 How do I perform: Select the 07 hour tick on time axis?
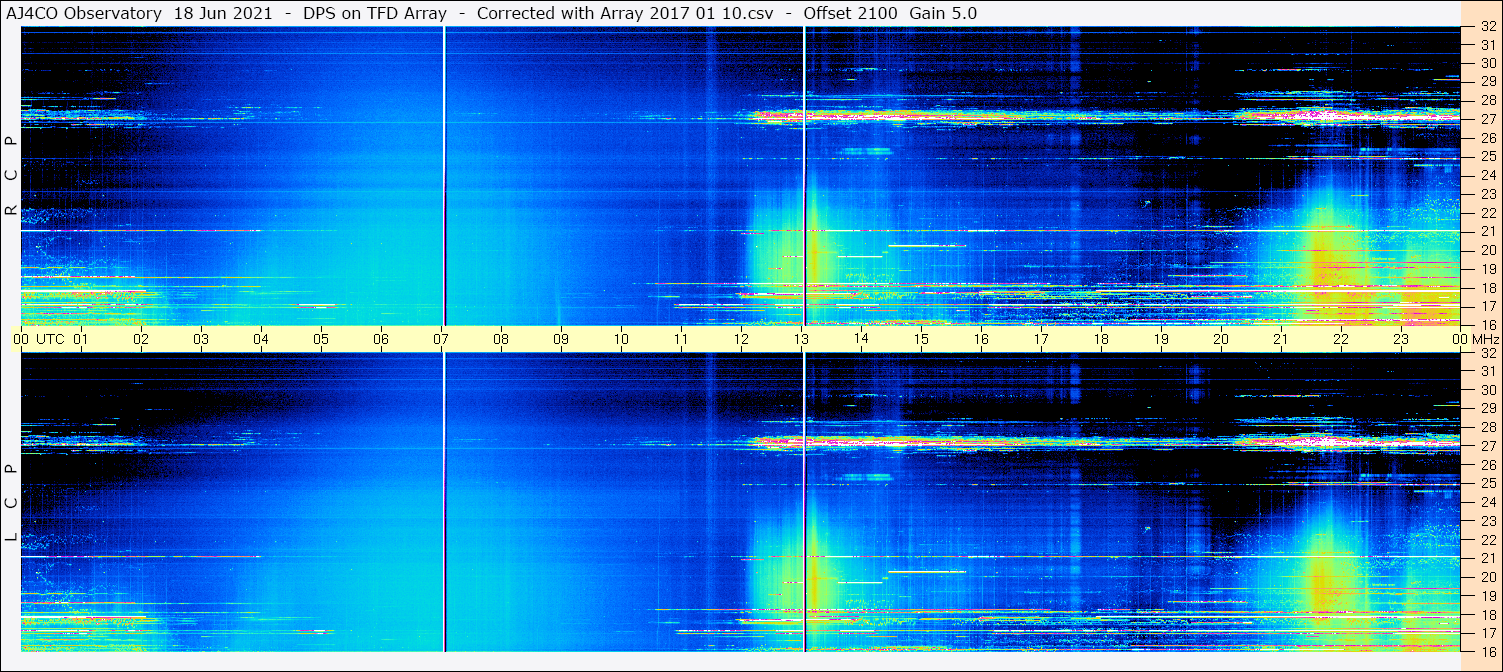click(441, 339)
